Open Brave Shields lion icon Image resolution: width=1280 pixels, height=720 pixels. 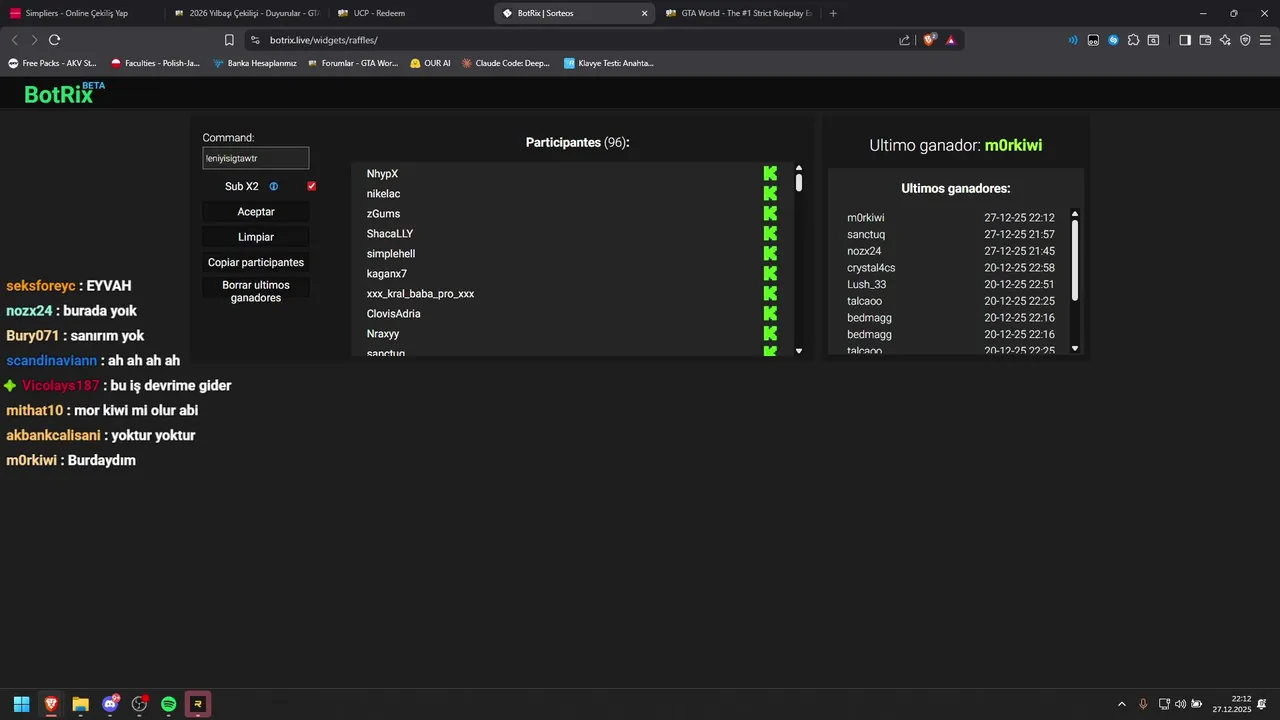point(929,40)
